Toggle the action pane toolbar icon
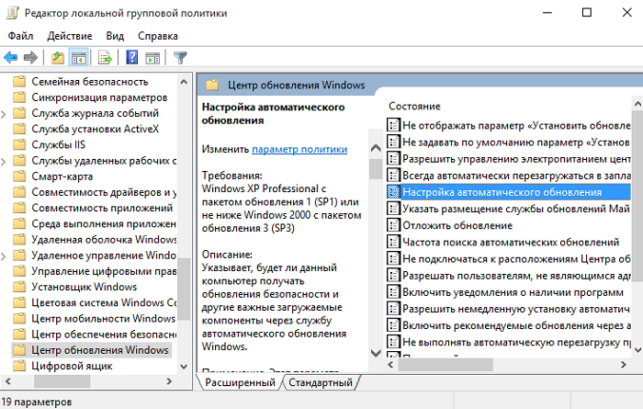Image resolution: width=643 pixels, height=409 pixels. tap(153, 58)
